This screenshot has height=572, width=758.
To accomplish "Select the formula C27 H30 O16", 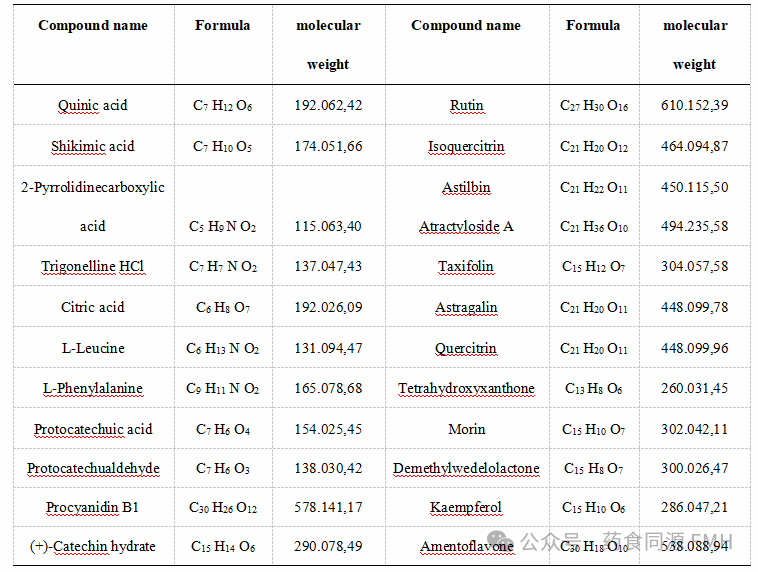I will 594,106.
